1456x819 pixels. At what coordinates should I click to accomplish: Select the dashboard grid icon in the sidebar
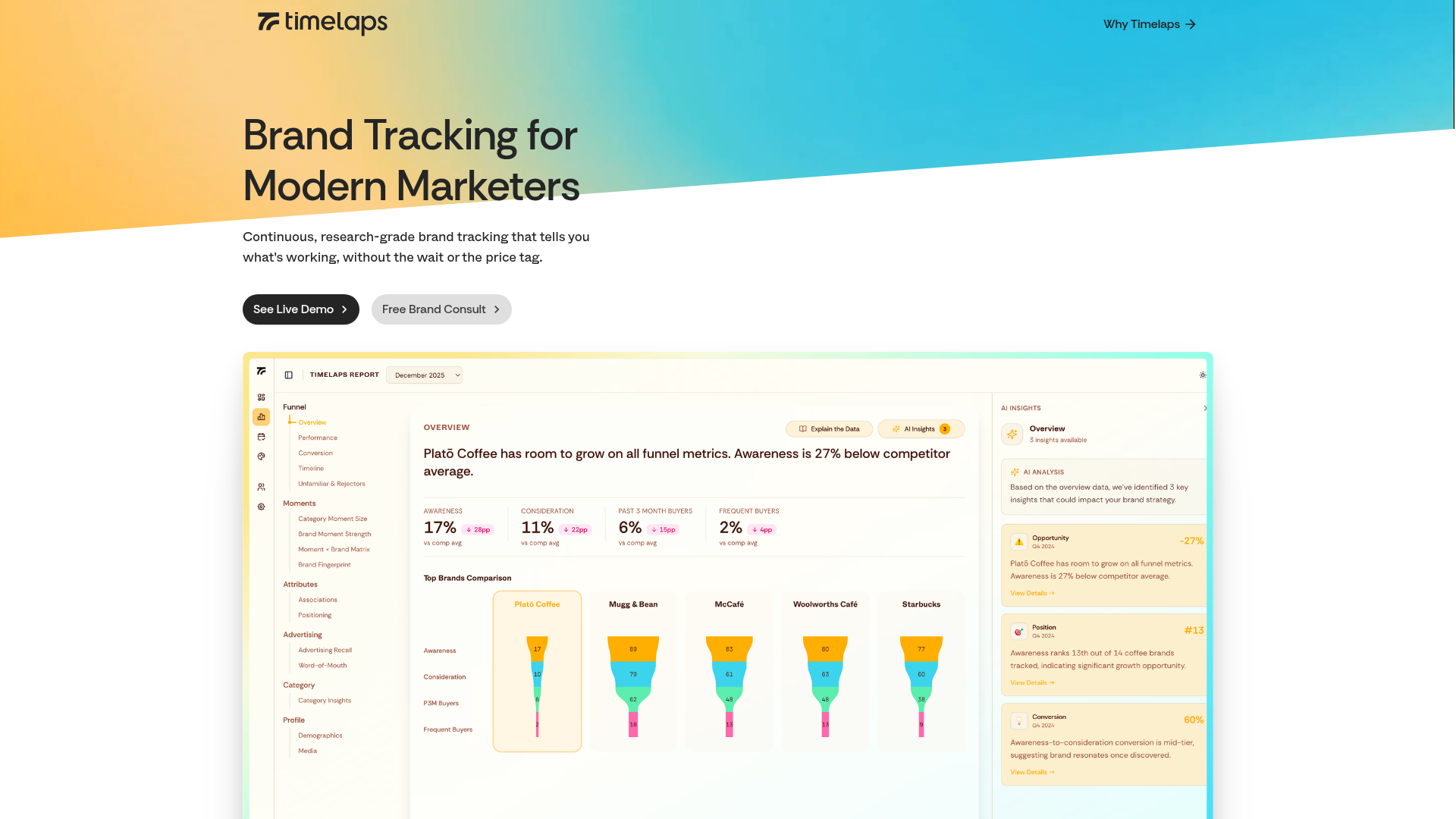pos(261,397)
